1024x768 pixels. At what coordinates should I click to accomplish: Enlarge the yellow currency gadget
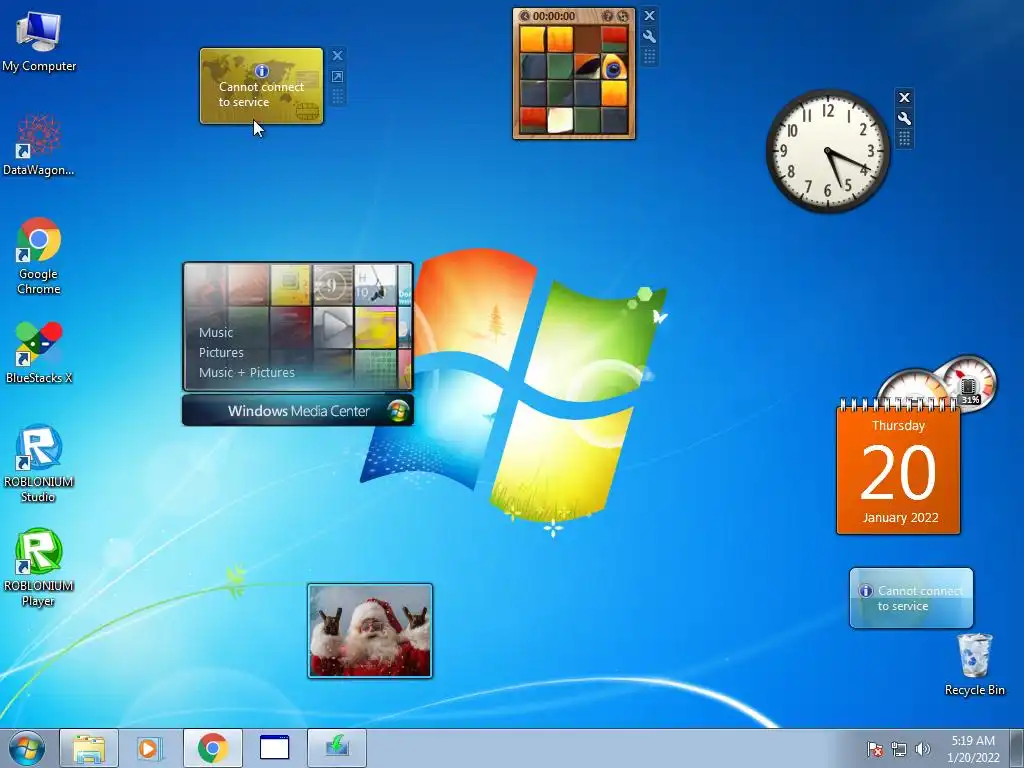[x=338, y=77]
